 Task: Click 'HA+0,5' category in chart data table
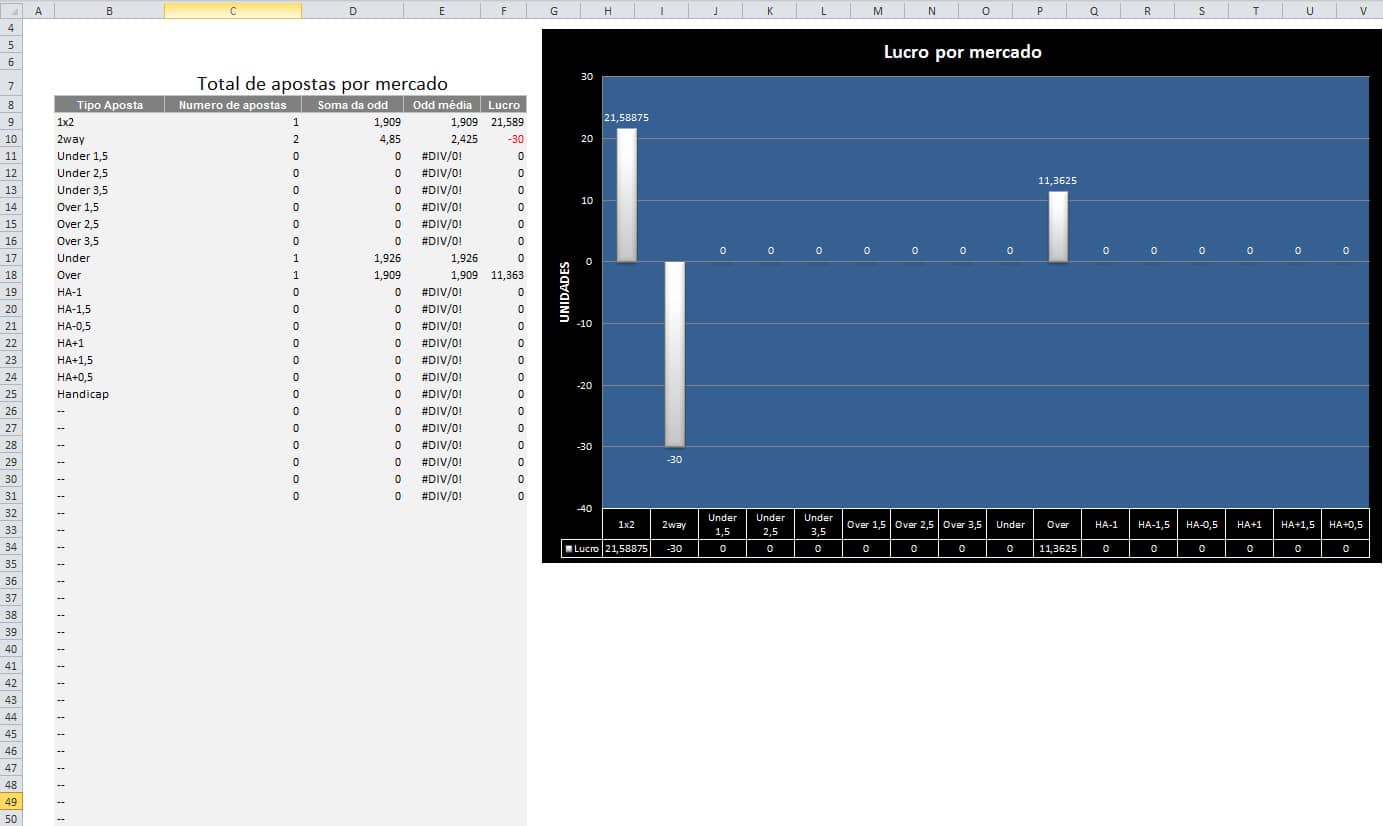[x=1345, y=524]
